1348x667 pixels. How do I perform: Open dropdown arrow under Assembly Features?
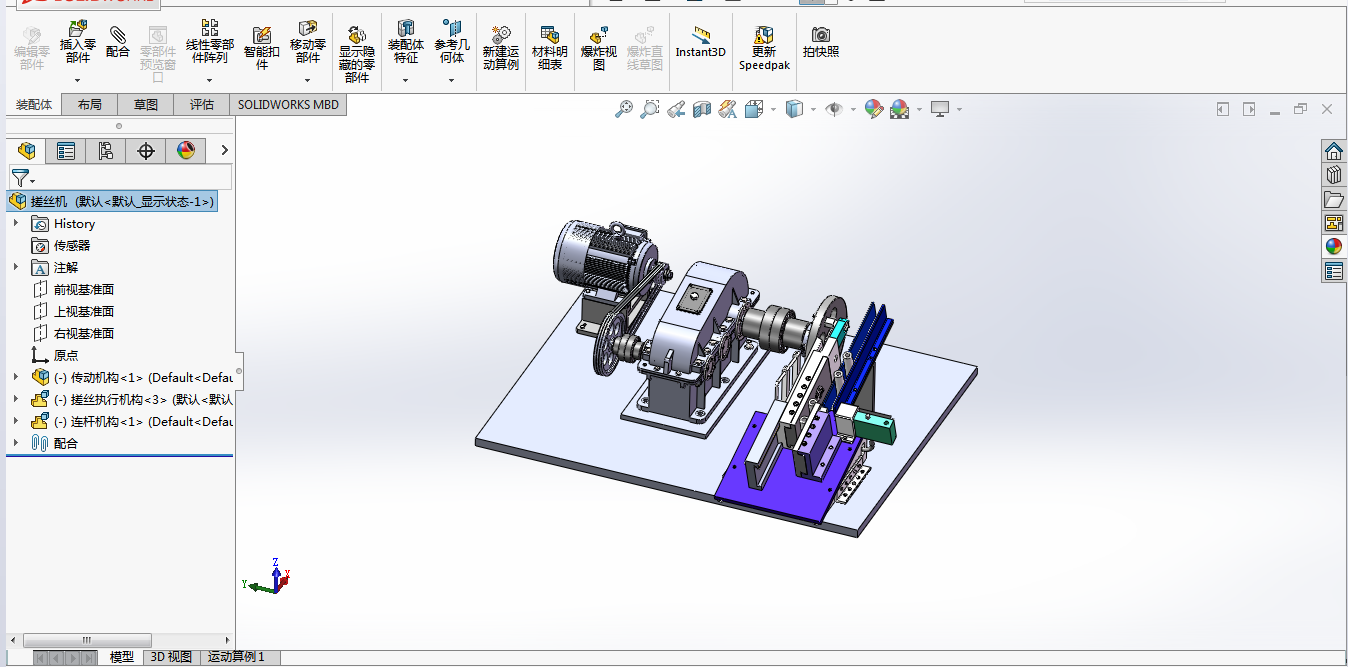click(x=406, y=80)
